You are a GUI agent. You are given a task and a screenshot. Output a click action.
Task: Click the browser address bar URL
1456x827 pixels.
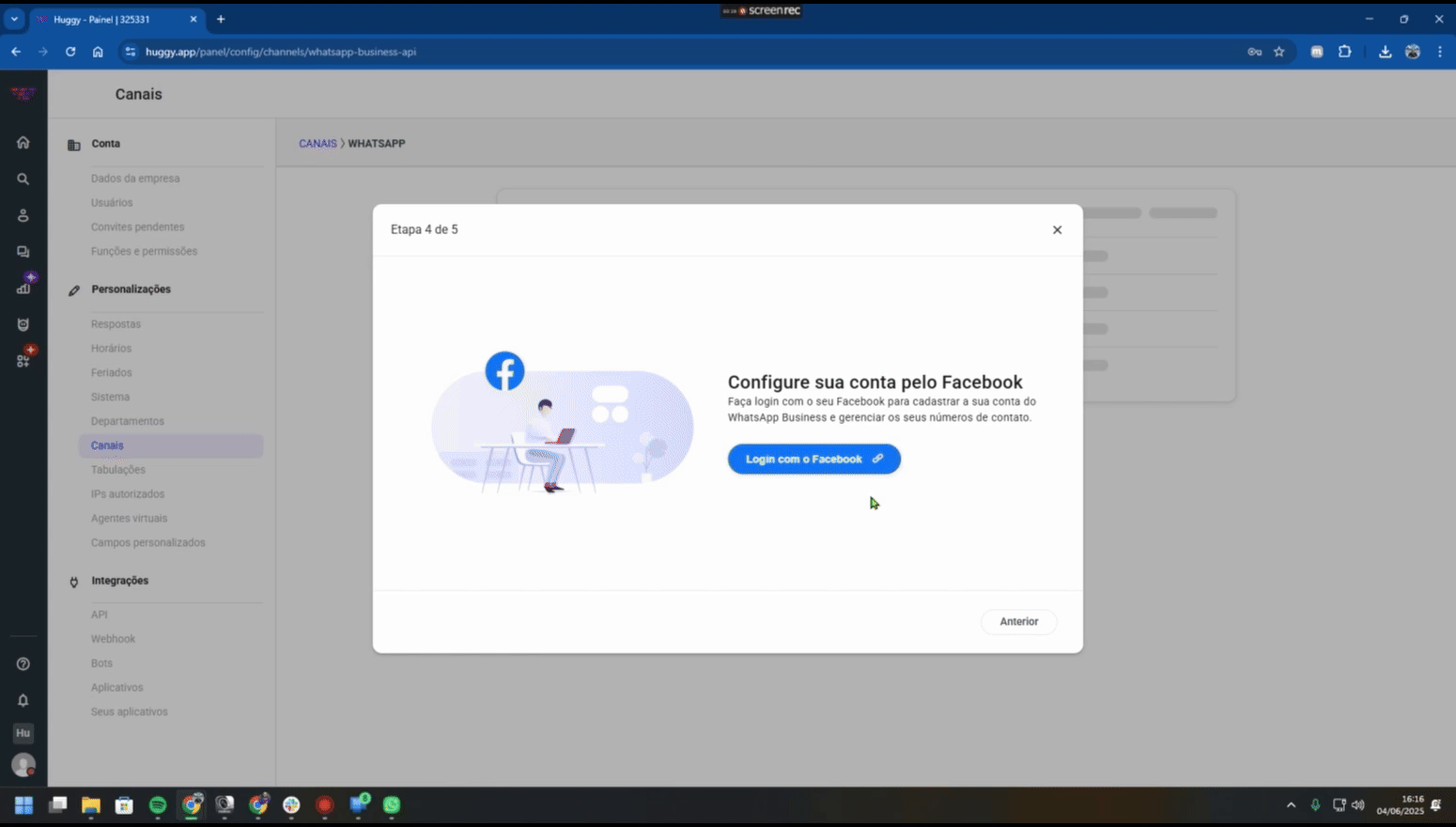pos(281,52)
